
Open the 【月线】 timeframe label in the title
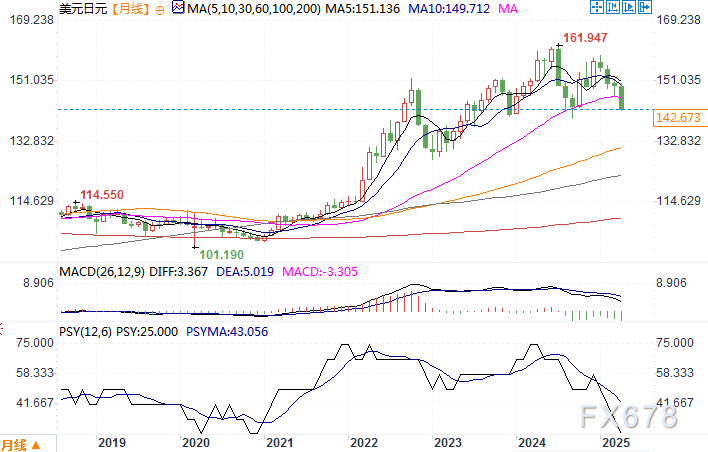point(129,10)
